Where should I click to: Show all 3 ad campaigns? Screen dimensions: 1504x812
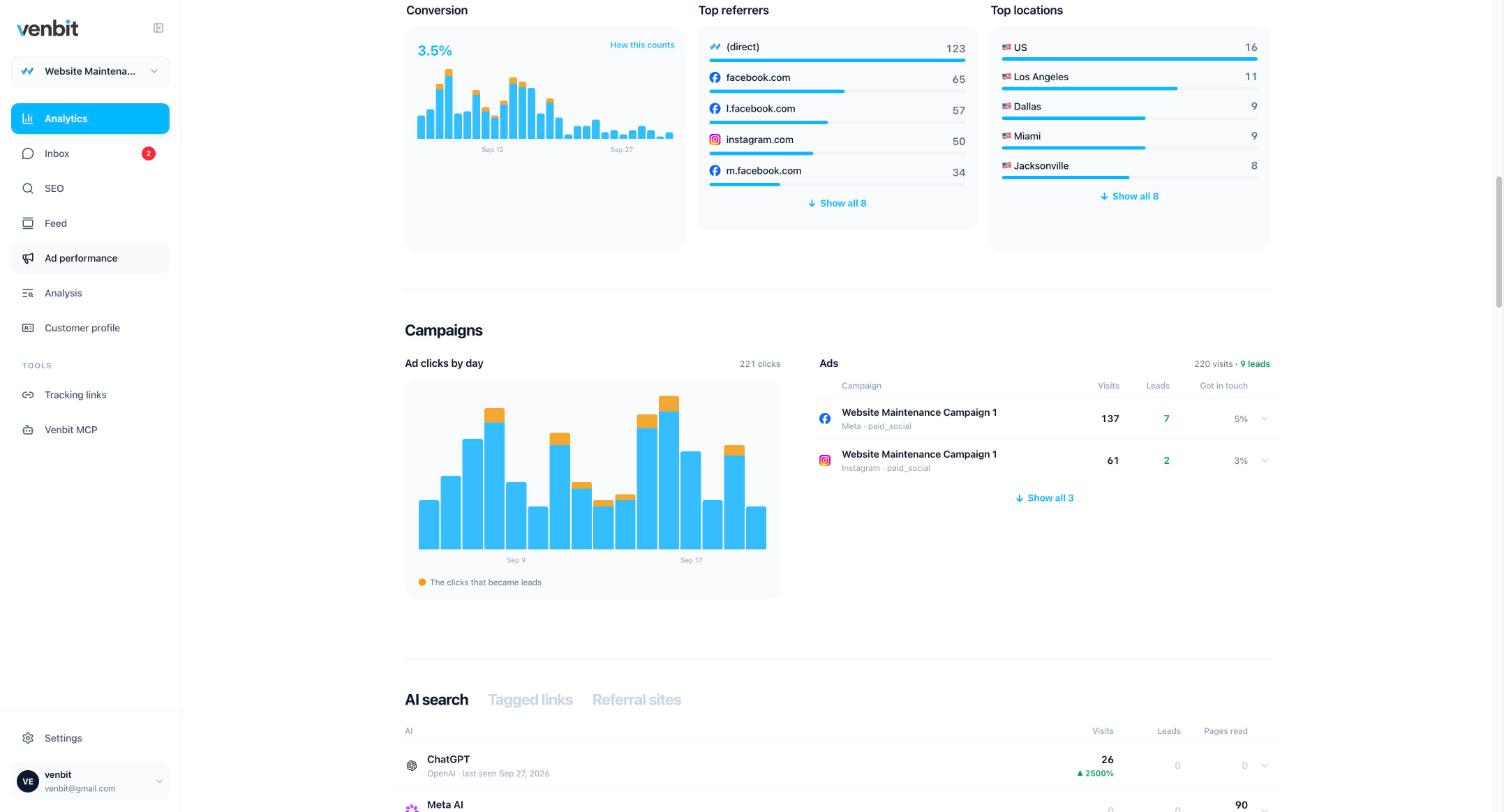click(1044, 498)
